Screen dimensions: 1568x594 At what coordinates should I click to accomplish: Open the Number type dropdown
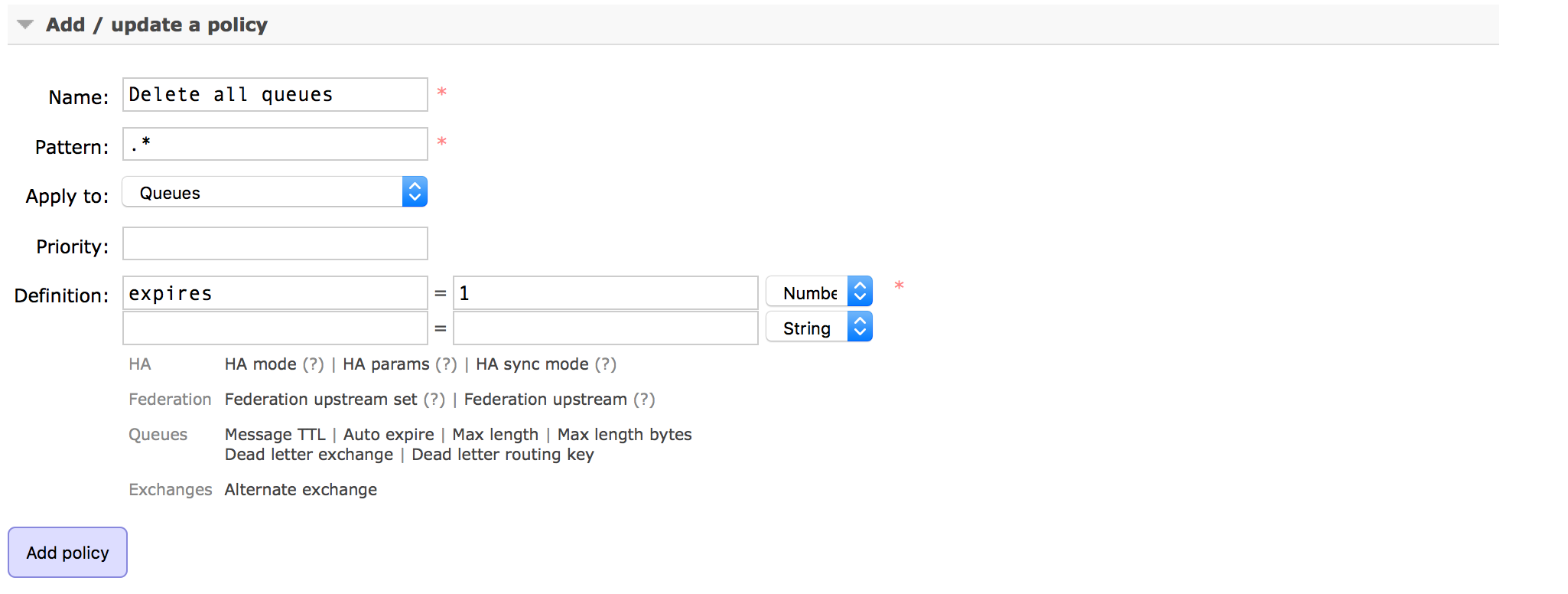coord(819,292)
